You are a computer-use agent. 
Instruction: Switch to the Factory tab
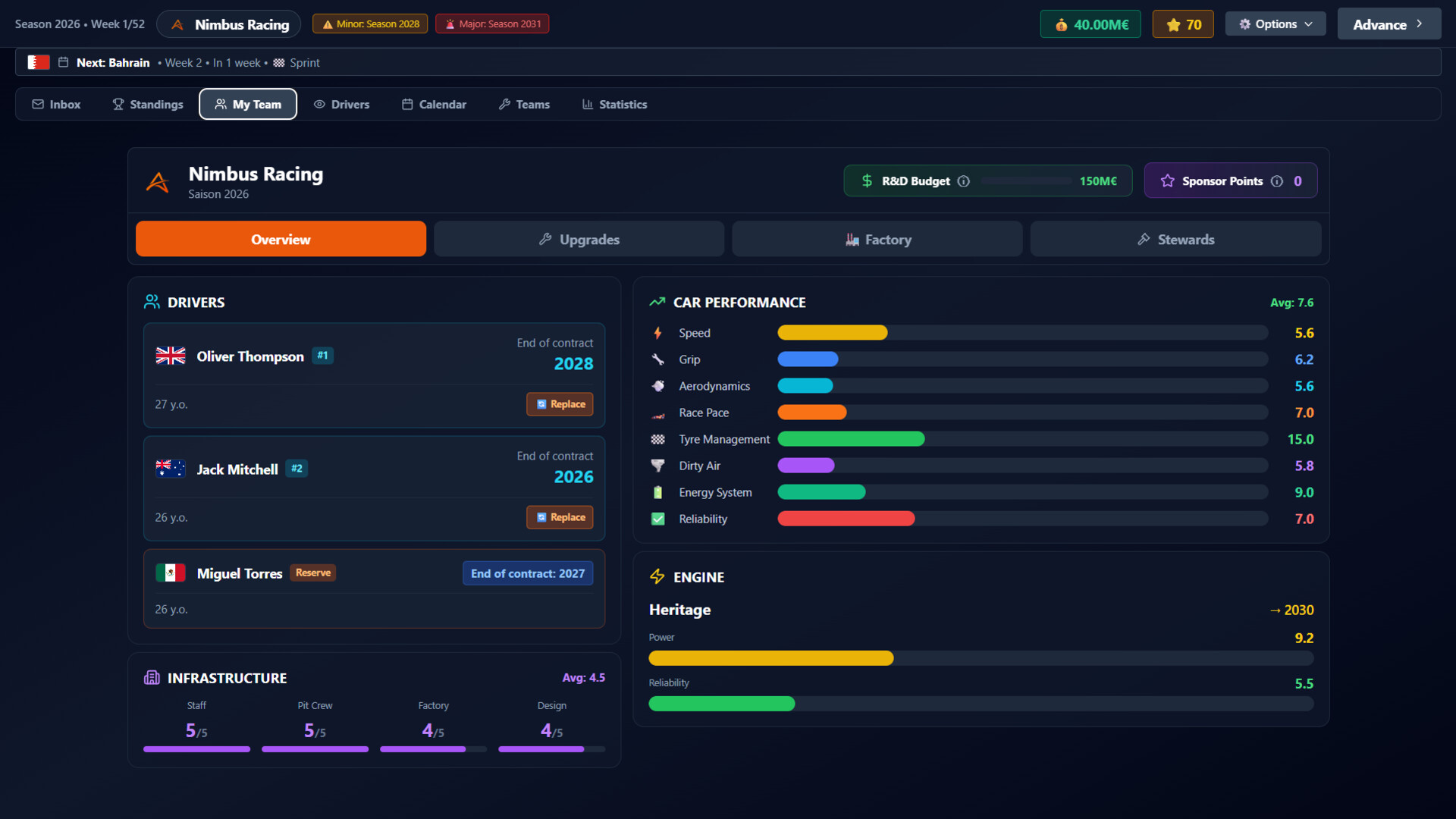(877, 239)
